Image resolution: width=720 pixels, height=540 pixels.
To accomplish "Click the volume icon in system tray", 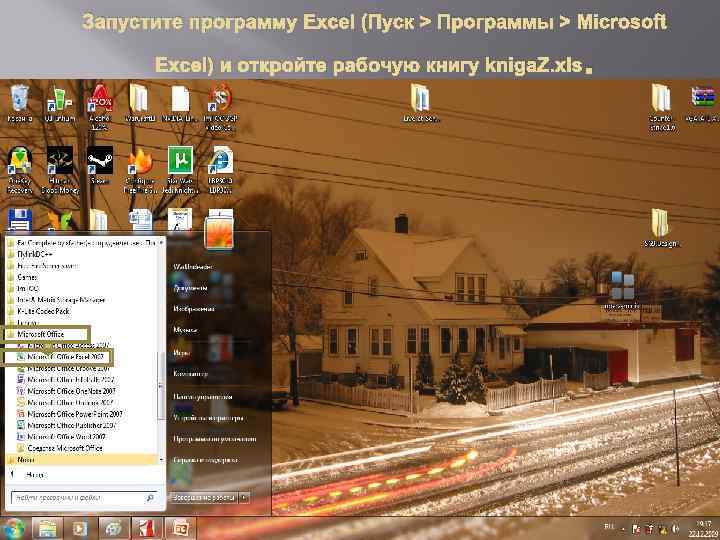I will (x=675, y=529).
